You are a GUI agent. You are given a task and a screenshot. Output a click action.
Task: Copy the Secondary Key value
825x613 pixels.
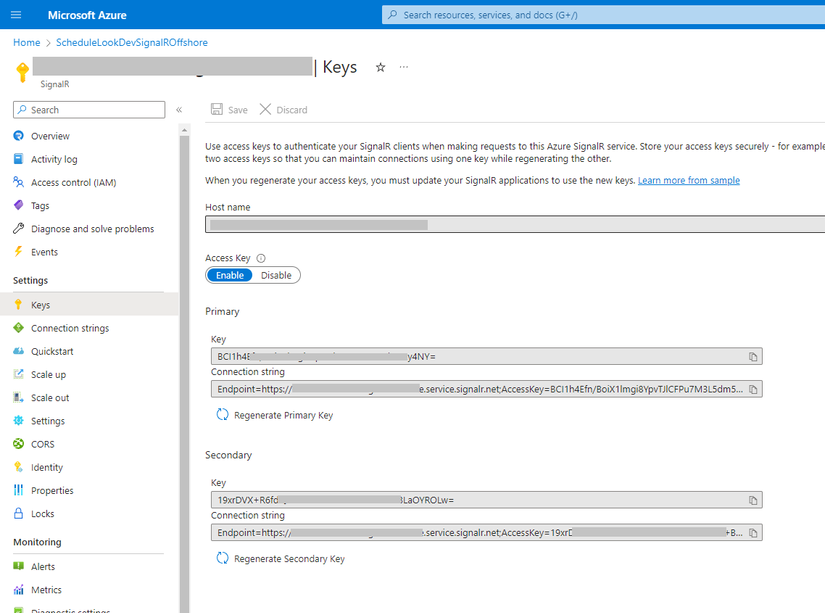753,500
